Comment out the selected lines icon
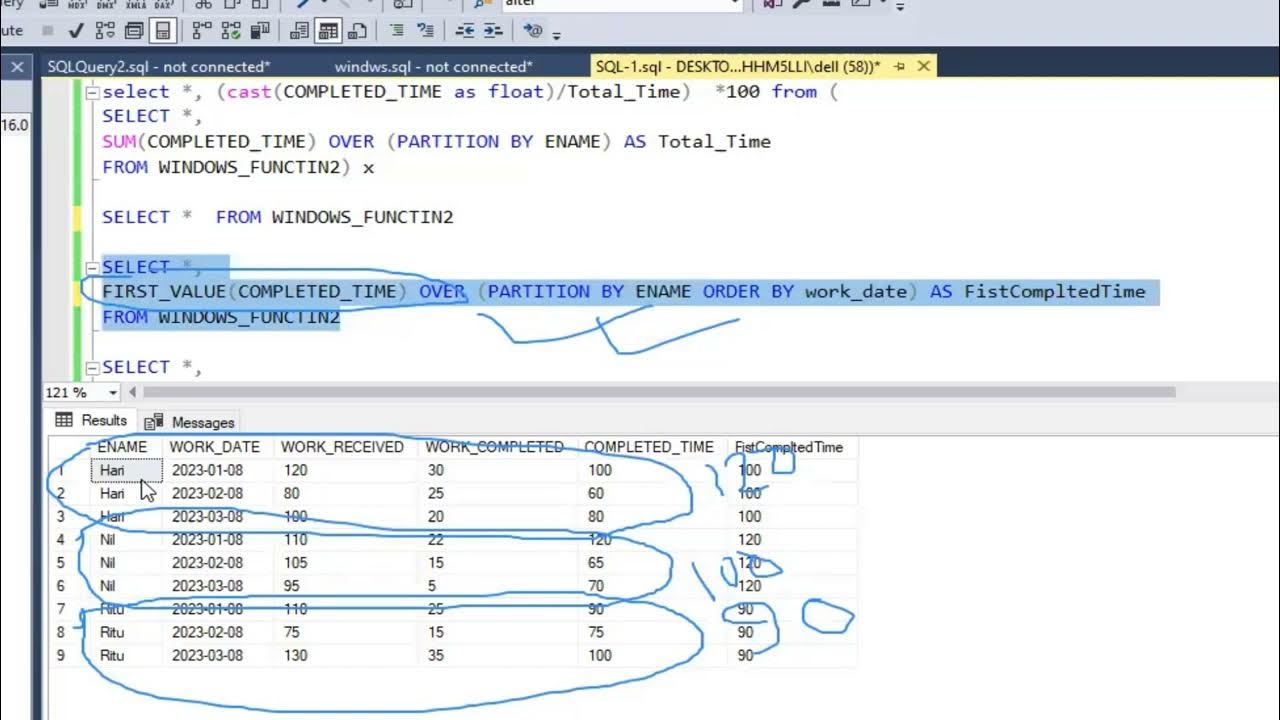The height and width of the screenshot is (720, 1280). 397,31
